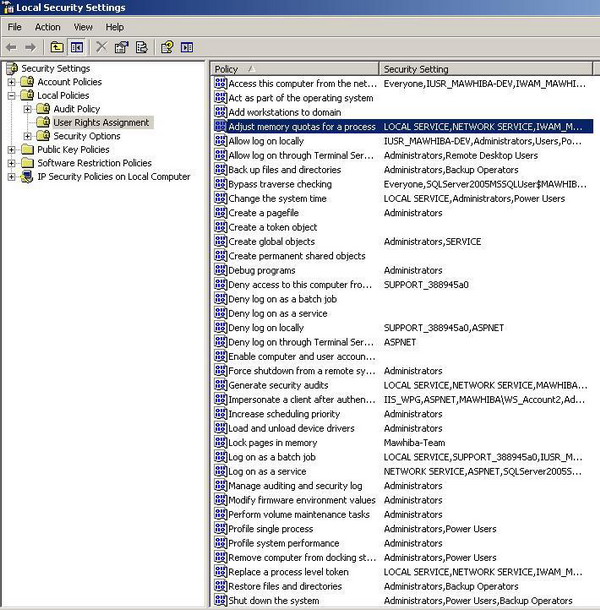Select Restore files and directories policy
The image size is (600, 610).
click(285, 586)
